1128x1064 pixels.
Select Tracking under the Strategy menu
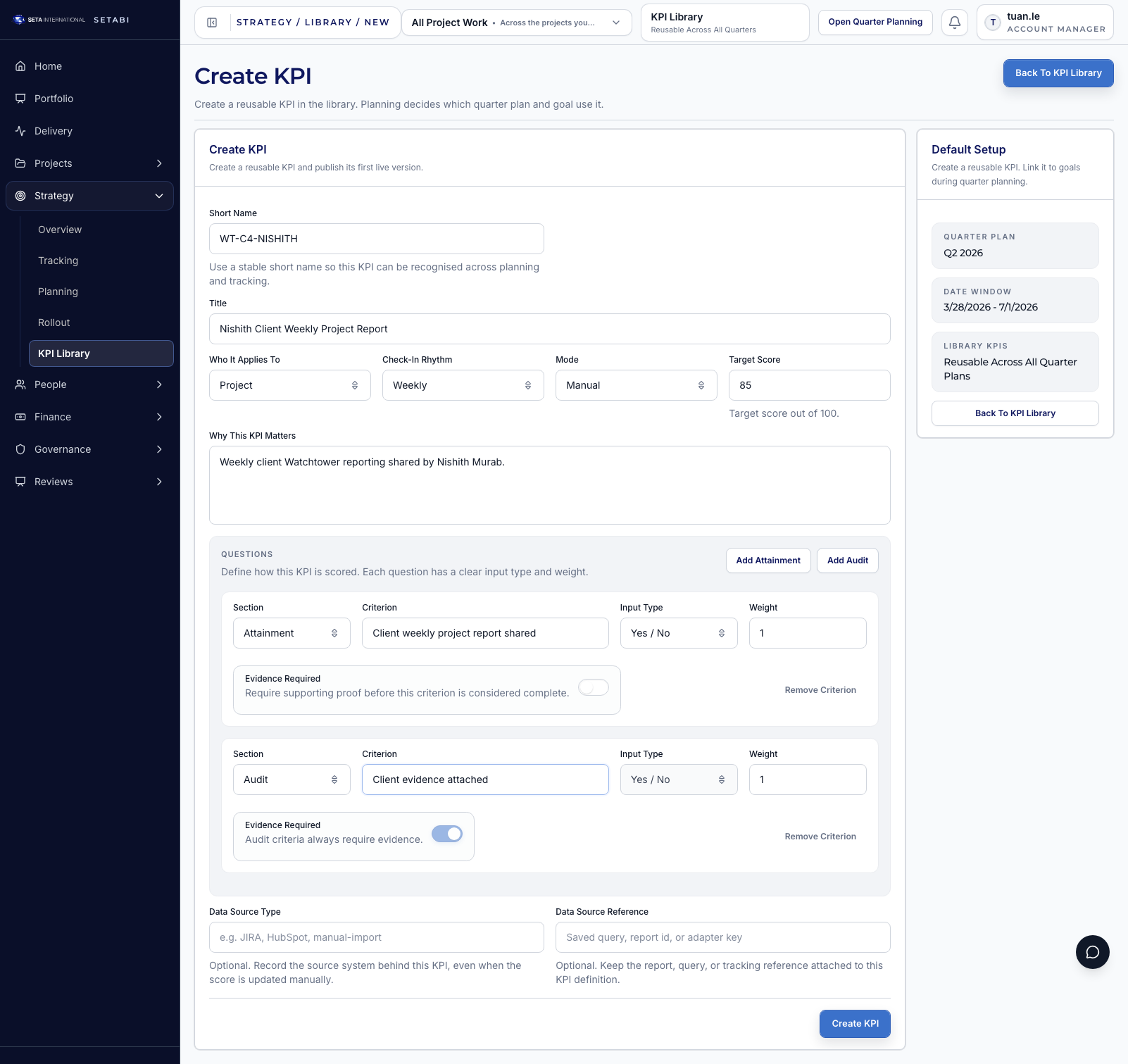58,260
